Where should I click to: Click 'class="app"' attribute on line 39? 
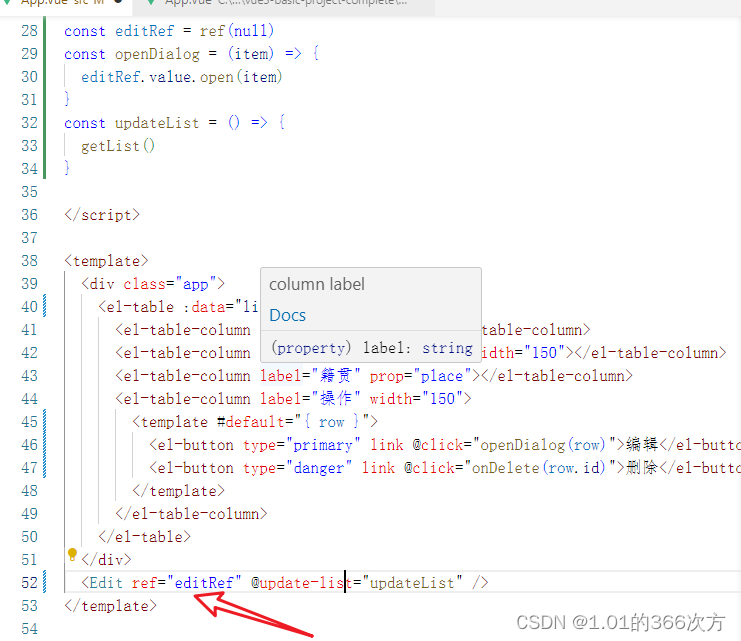(170, 284)
